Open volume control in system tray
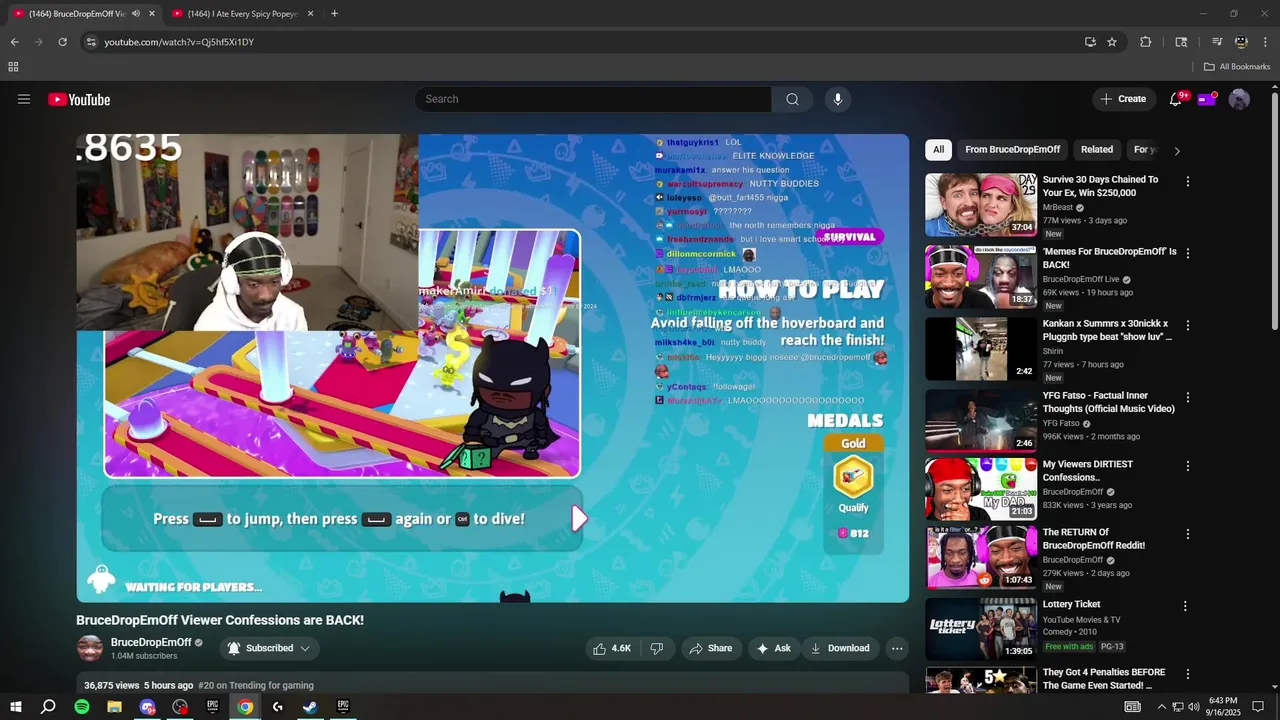Viewport: 1280px width, 720px height. [x=1193, y=707]
